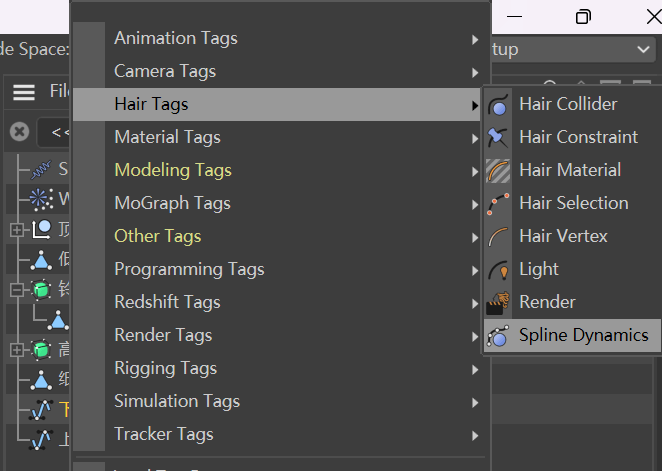Open the Material Tags submenu
The height and width of the screenshot is (471, 662).
coord(277,137)
